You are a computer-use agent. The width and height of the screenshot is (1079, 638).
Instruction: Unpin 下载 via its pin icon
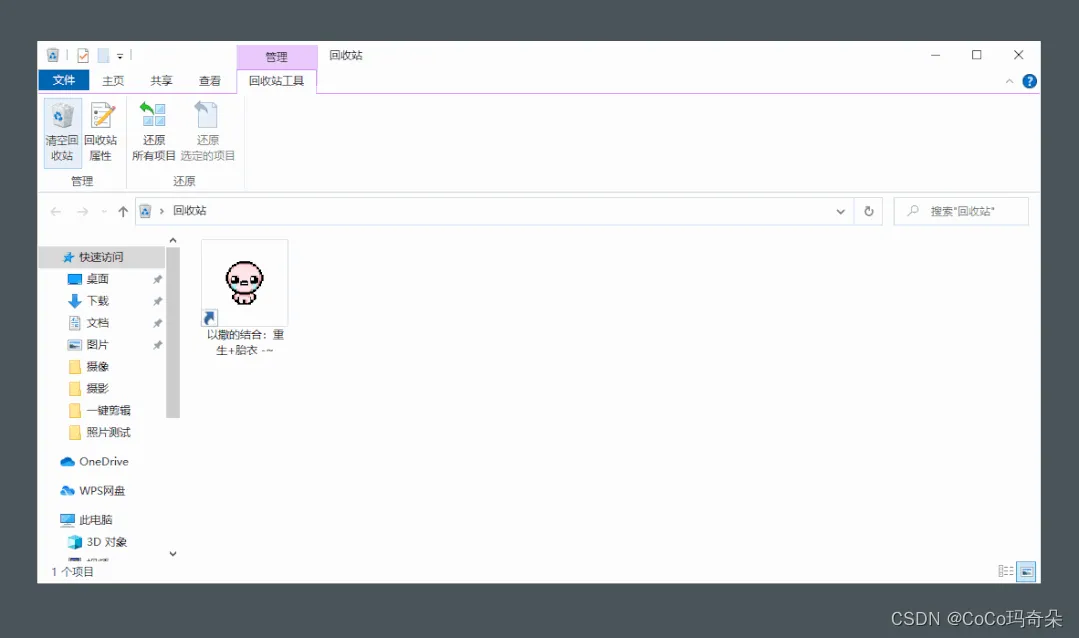pyautogui.click(x=158, y=301)
